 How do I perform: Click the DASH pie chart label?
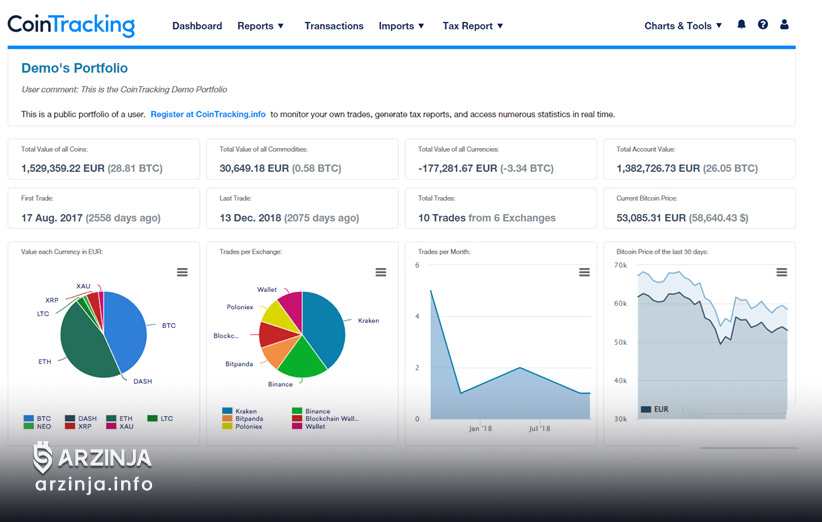(143, 381)
